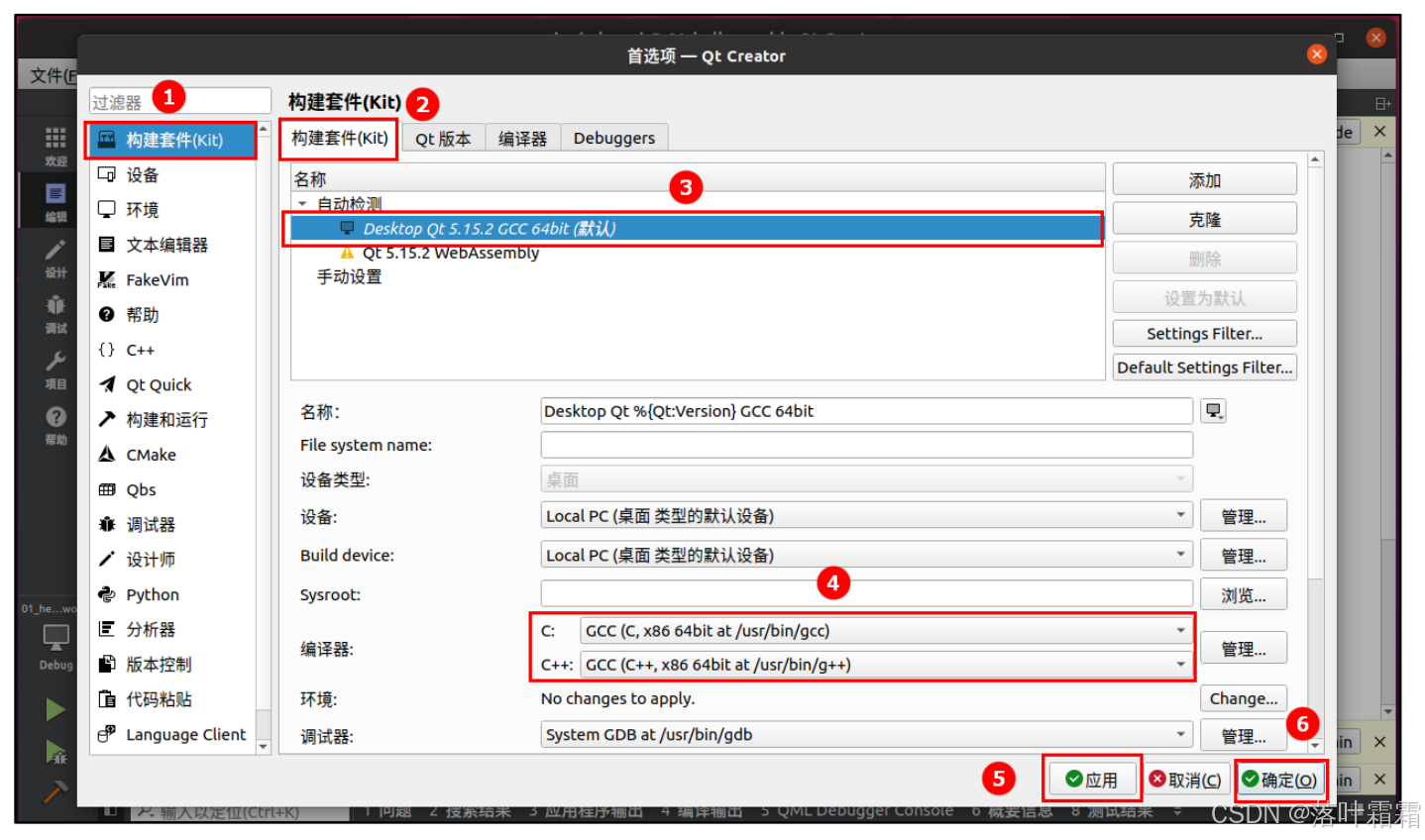This screenshot has height=840, width=1425.
Task: Switch to 帮助 mode in main window
Action: pos(55,425)
